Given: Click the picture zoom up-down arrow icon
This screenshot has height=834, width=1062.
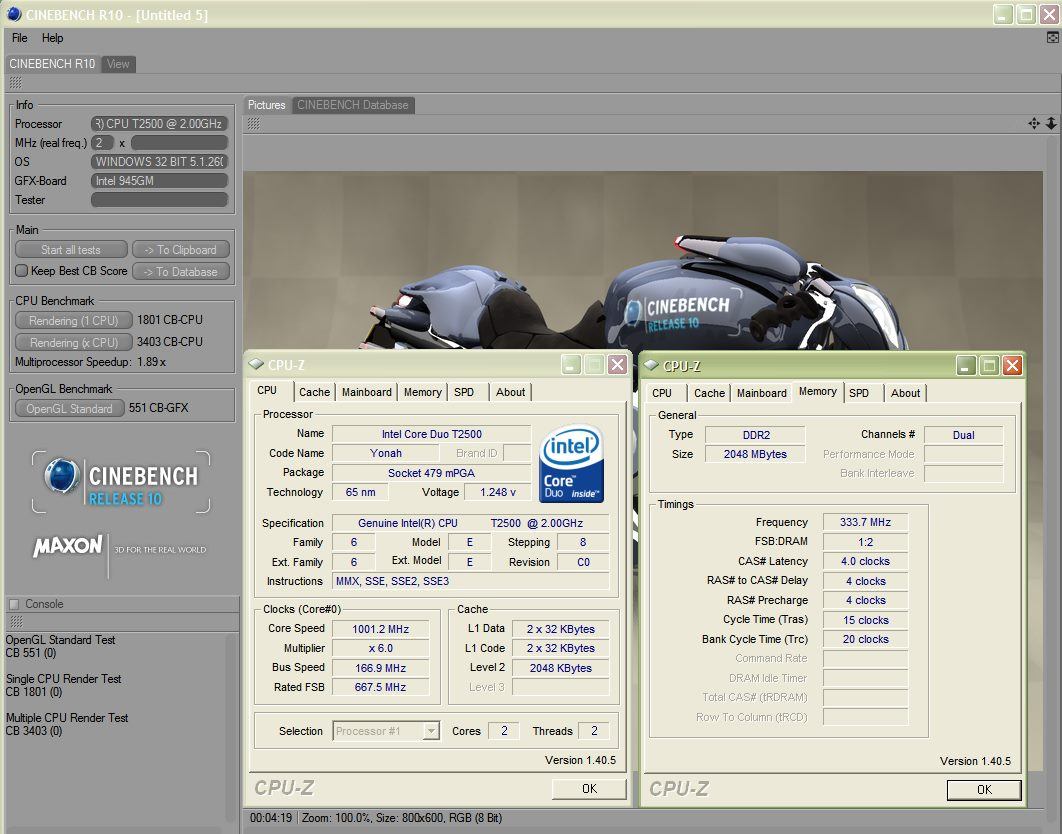Looking at the screenshot, I should coord(1050,123).
